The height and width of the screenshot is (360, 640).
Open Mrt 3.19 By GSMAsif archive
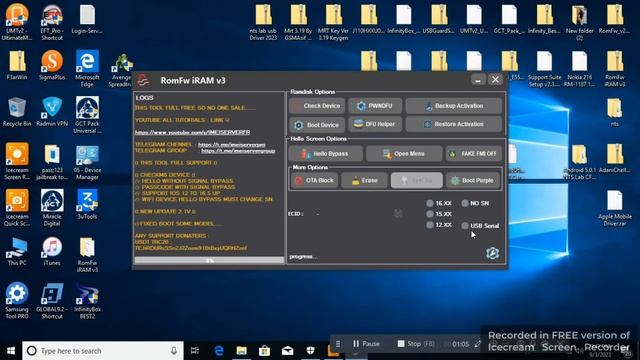click(298, 22)
